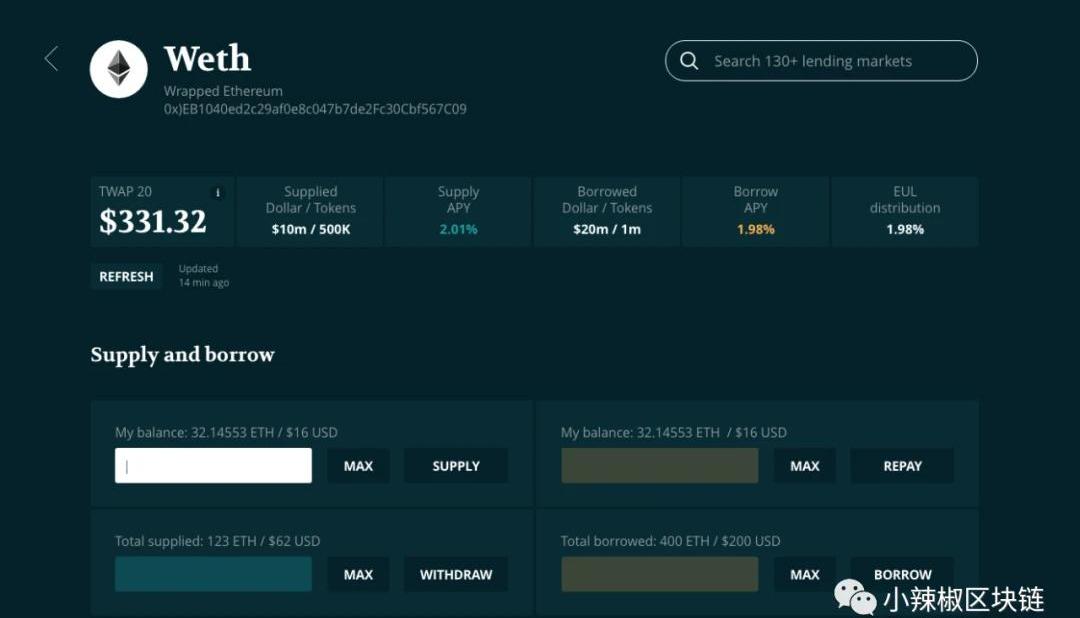The image size is (1080, 618).
Task: Click the white supply amount input box
Action: pos(213,466)
